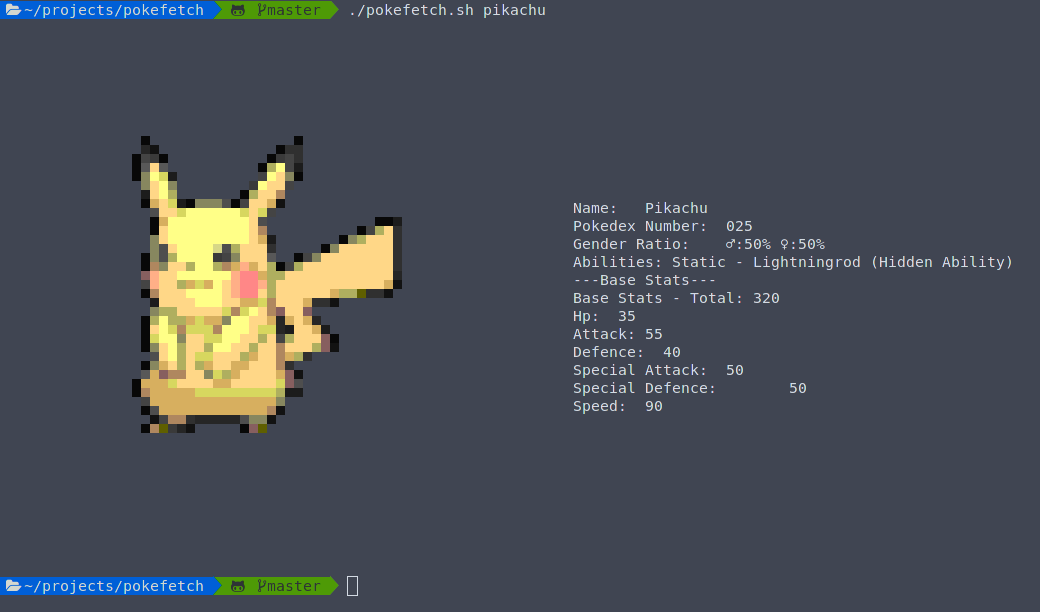Click the master branch label in bottom prompt
Image resolution: width=1040 pixels, height=612 pixels.
(294, 586)
